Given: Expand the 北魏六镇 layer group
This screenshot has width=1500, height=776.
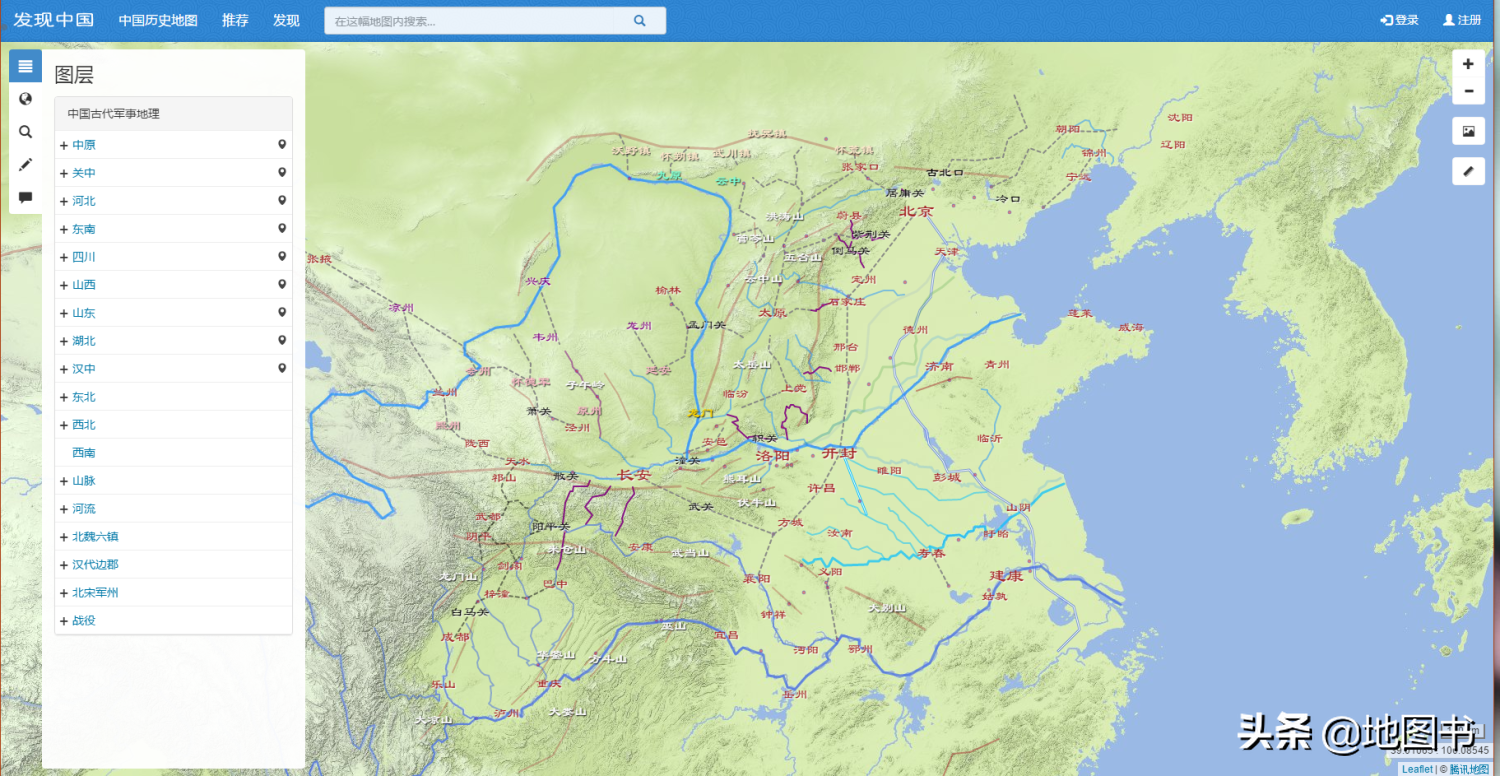Looking at the screenshot, I should coord(64,537).
